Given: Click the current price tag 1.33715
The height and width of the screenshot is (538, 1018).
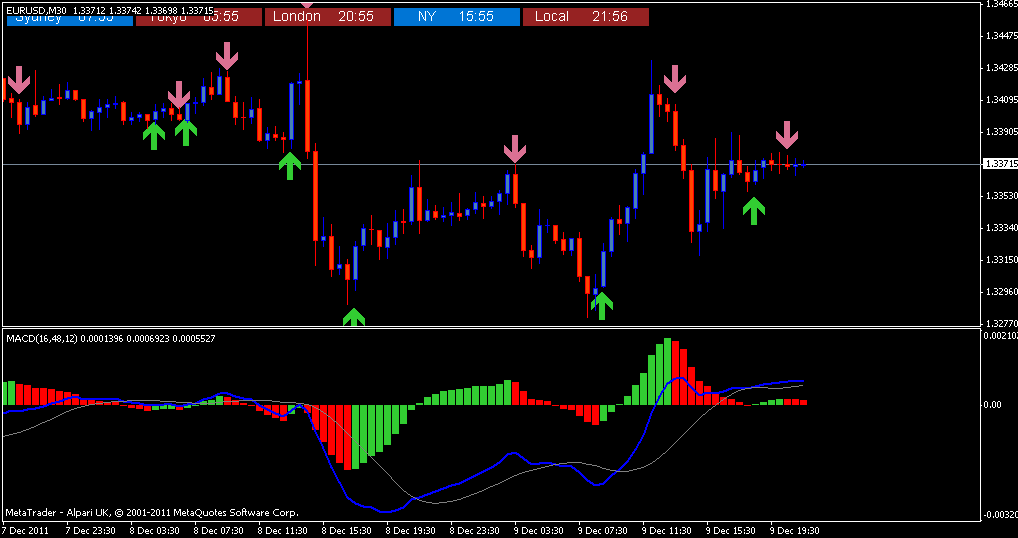Looking at the screenshot, I should [1000, 164].
